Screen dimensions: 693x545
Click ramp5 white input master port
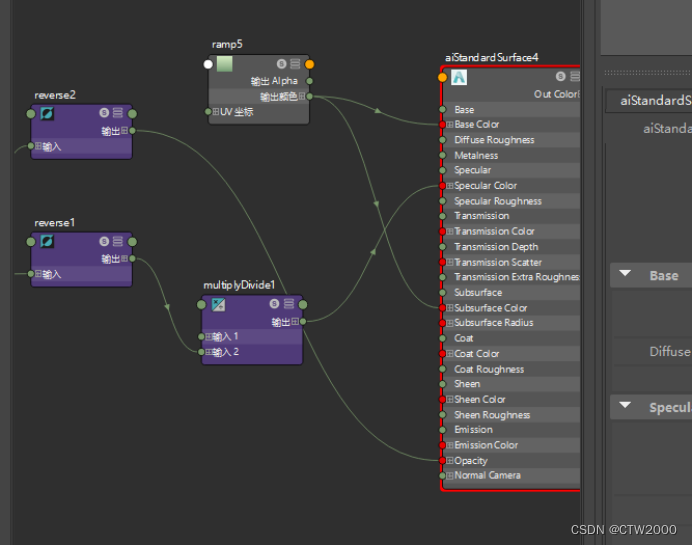[x=208, y=65]
